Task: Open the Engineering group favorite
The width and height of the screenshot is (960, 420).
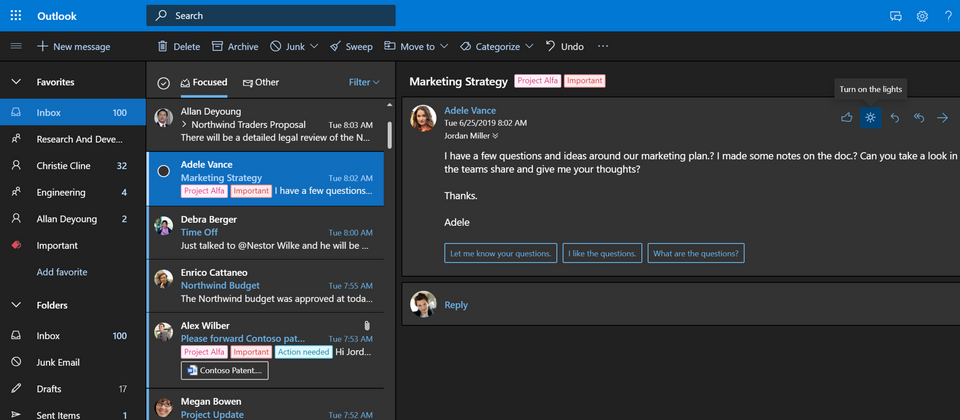Action: coord(73,192)
